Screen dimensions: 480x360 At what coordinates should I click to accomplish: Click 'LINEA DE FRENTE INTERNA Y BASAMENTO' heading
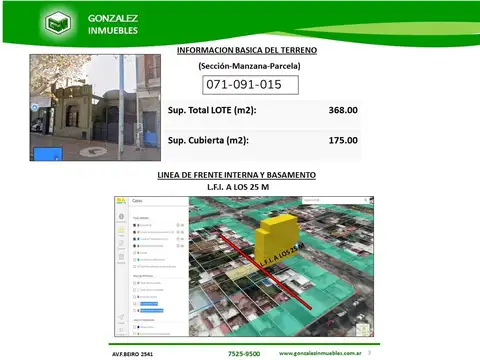click(x=237, y=175)
